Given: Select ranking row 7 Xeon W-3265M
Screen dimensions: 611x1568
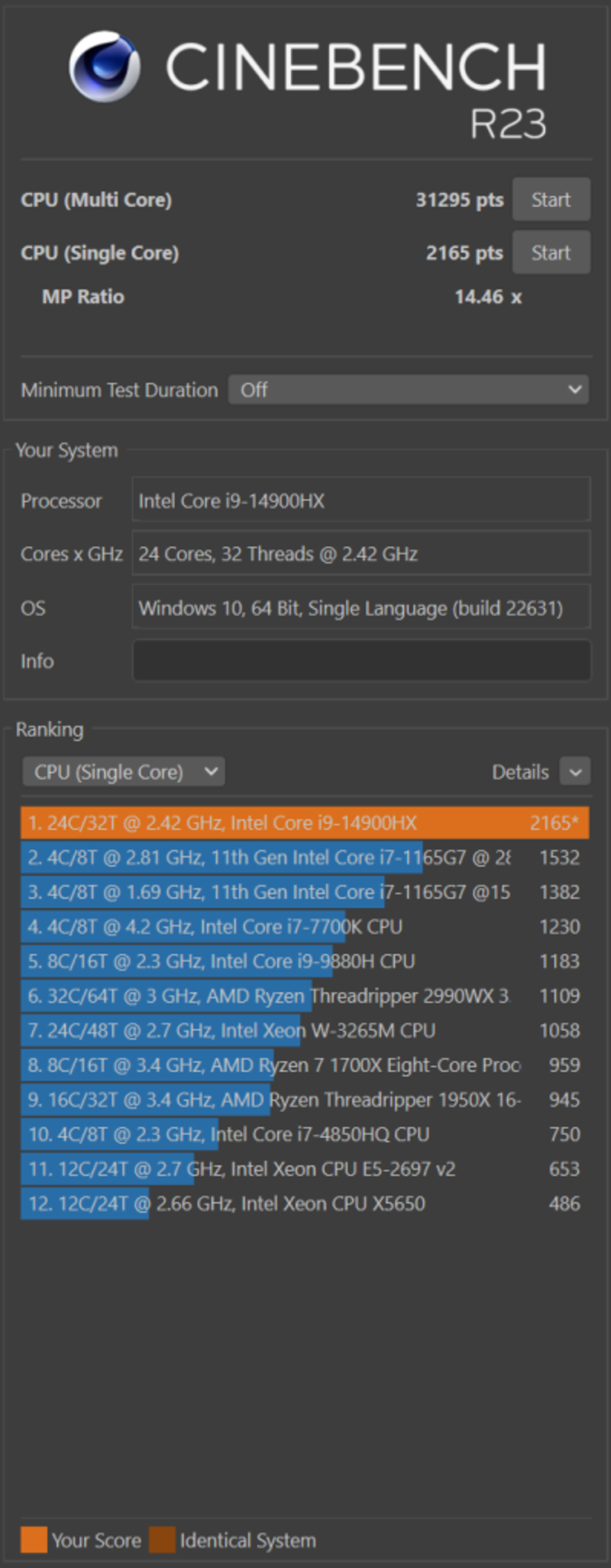Looking at the screenshot, I should (305, 1030).
